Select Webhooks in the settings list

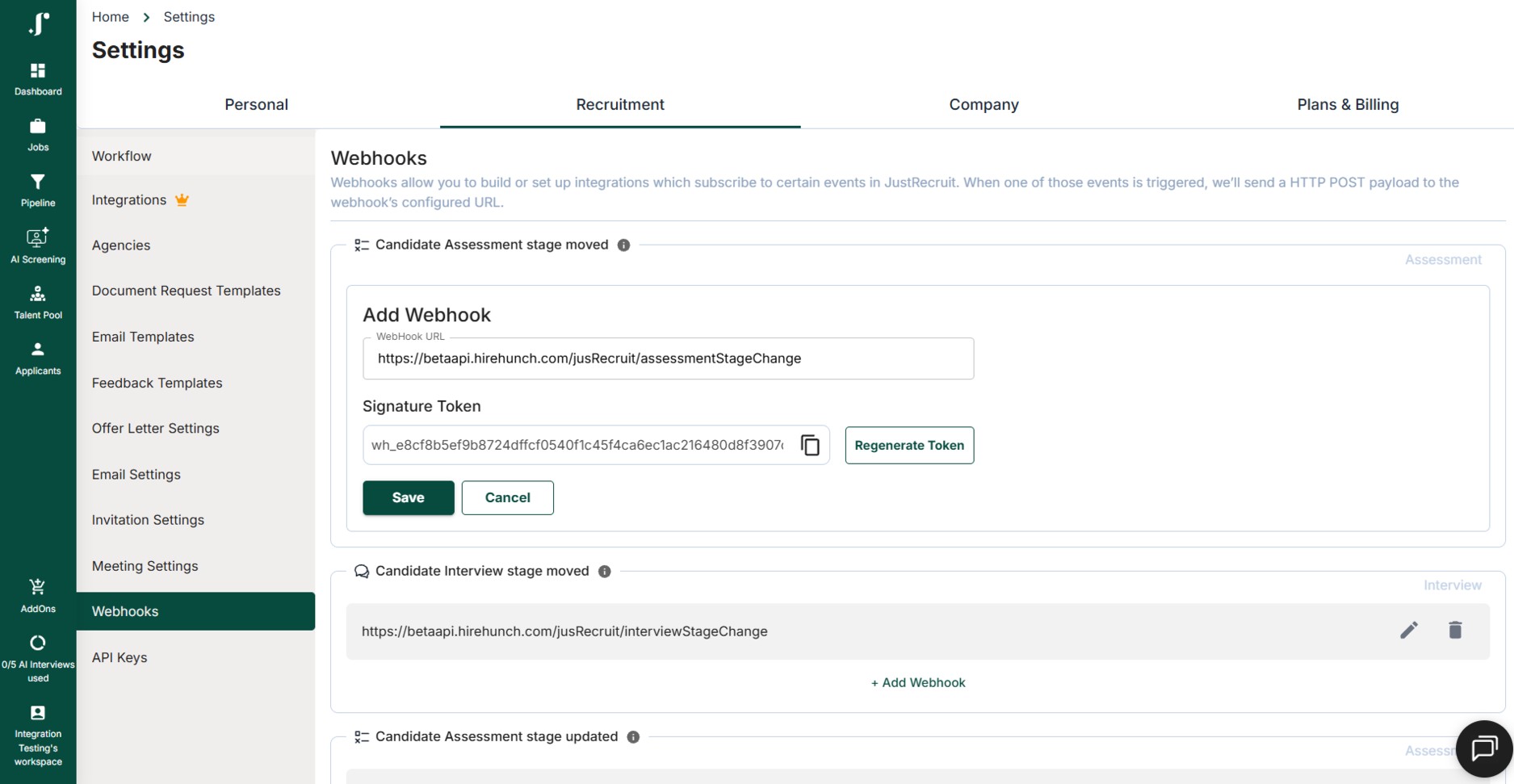pos(195,611)
